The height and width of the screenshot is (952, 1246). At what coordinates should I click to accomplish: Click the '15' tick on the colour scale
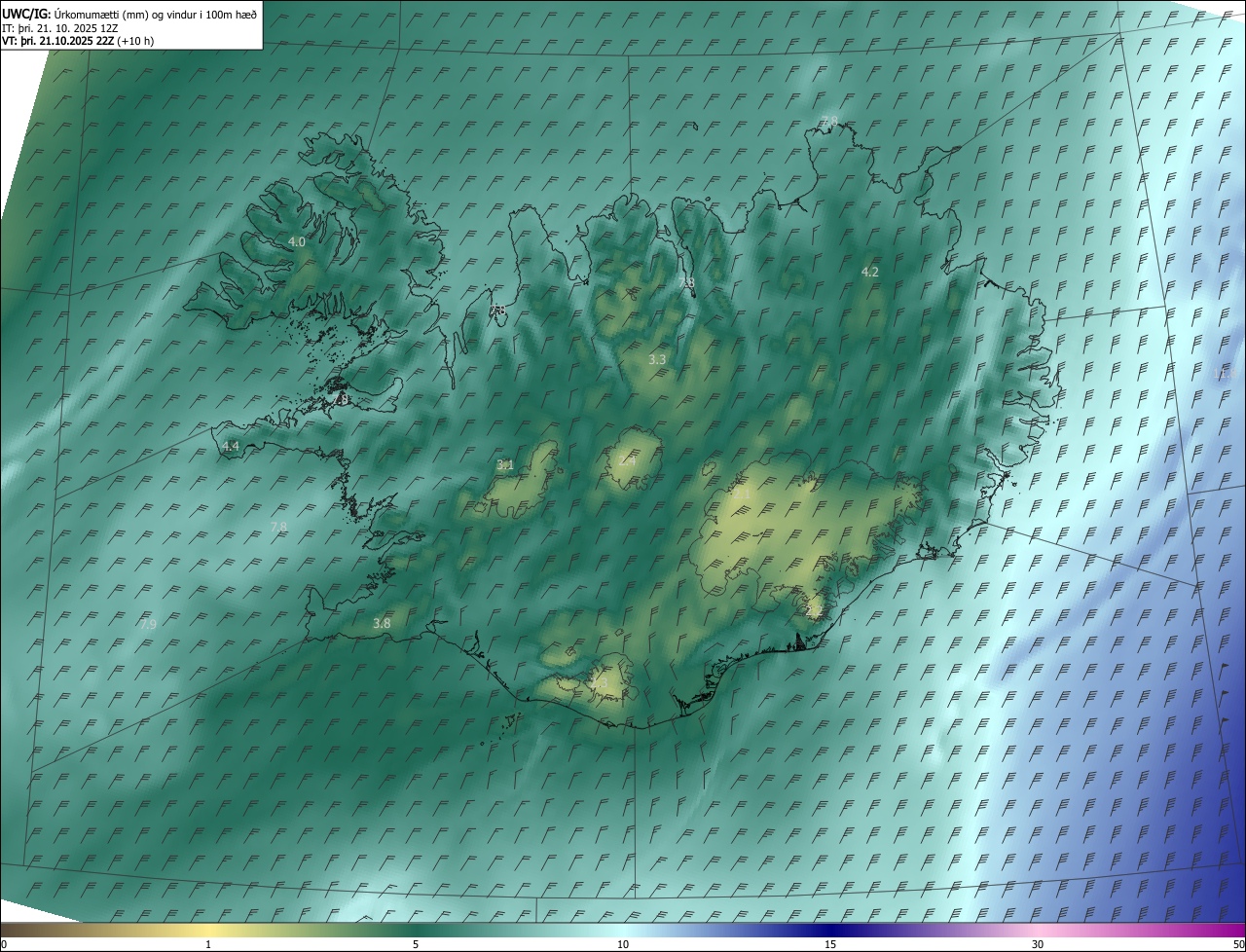830,945
